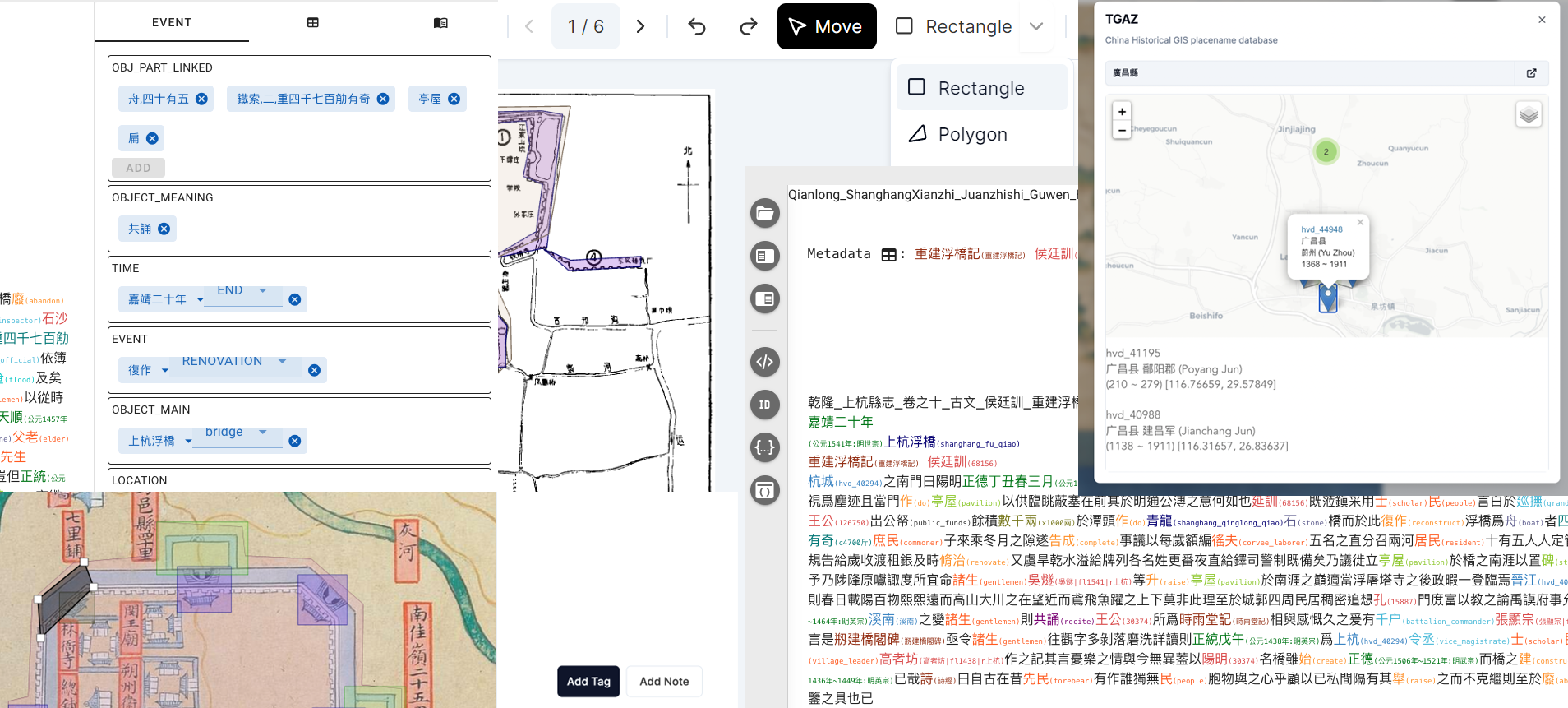The width and height of the screenshot is (1568, 708).
Task: Open the RENOVATION dropdown for 復作
Action: (x=236, y=362)
